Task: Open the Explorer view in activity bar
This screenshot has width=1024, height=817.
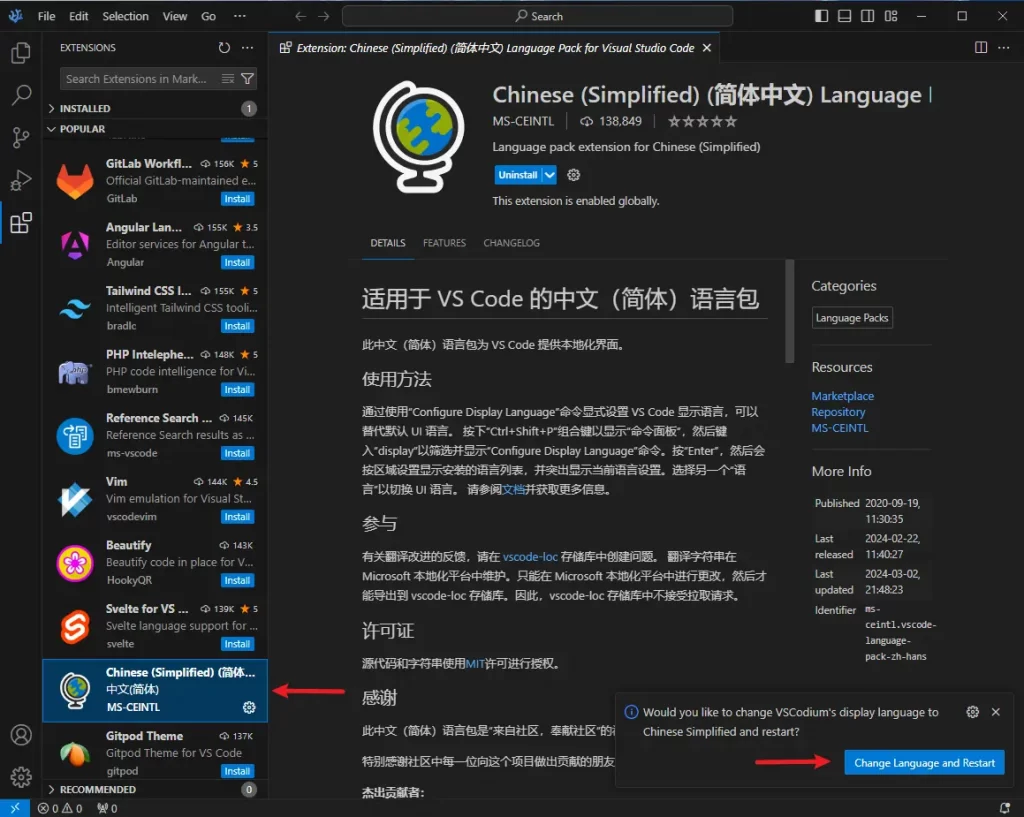Action: (21, 53)
